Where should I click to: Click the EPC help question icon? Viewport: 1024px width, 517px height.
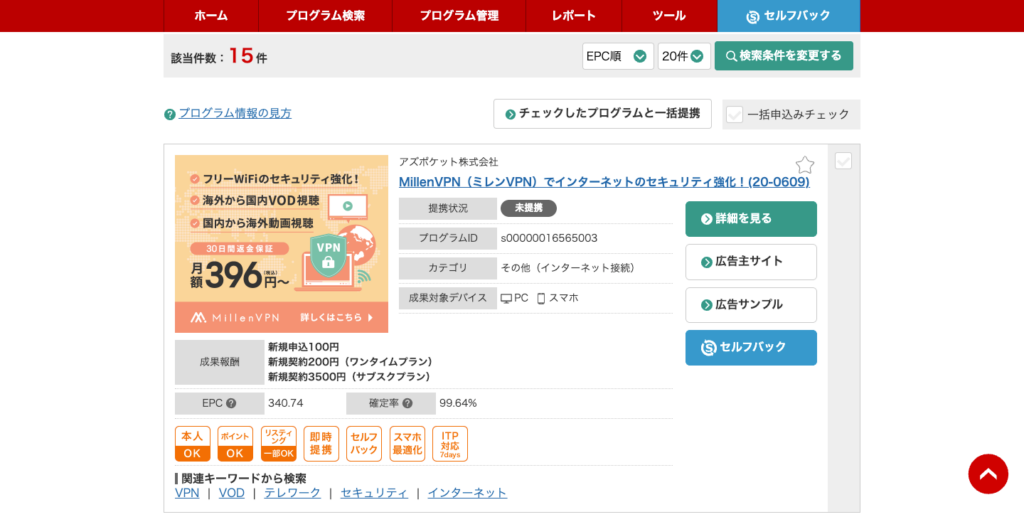231,403
